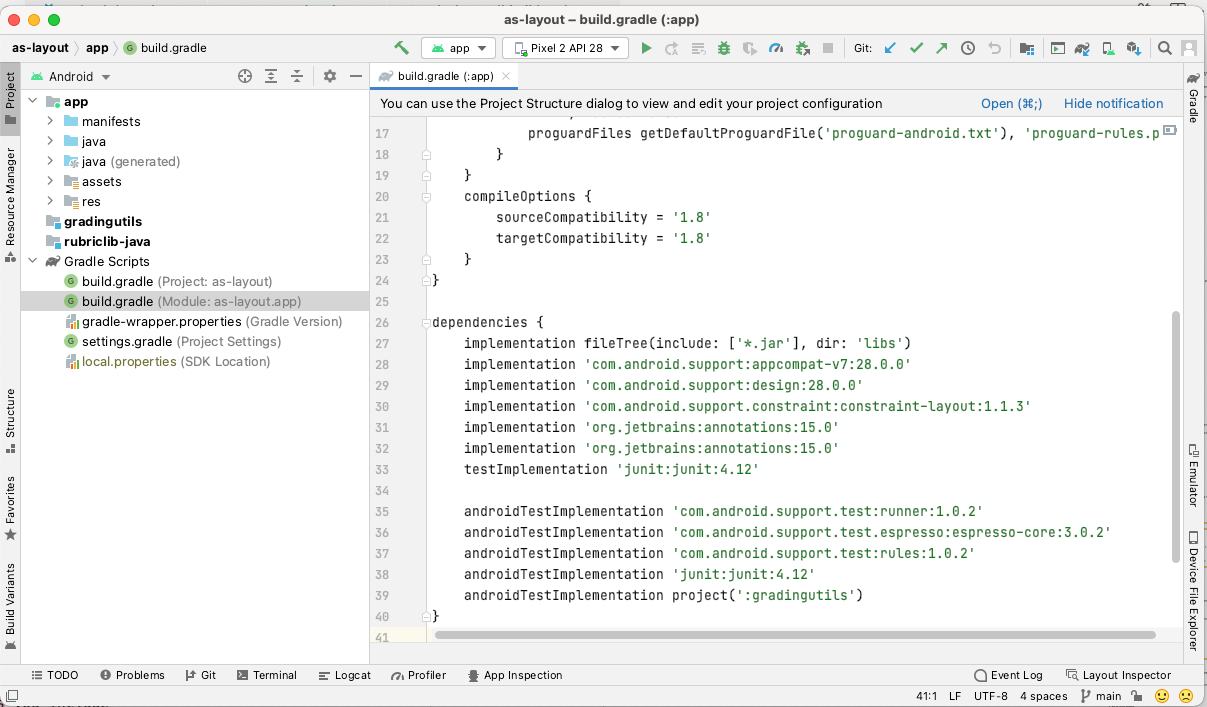Viewport: 1207px width, 707px height.
Task: Click the Git Push green arrow icon
Action: (942, 48)
